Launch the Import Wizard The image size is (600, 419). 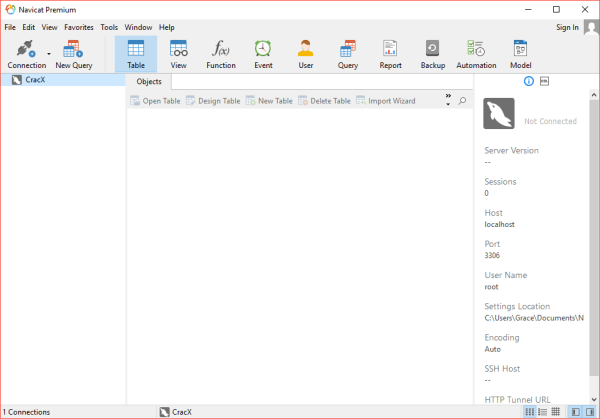tap(386, 101)
